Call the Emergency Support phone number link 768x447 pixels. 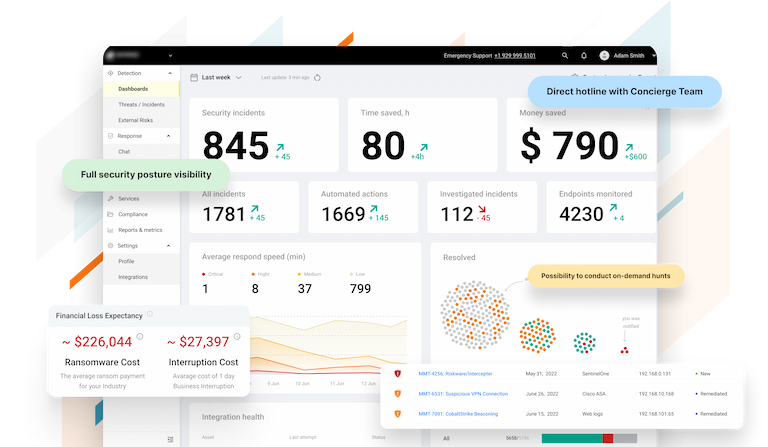(515, 56)
